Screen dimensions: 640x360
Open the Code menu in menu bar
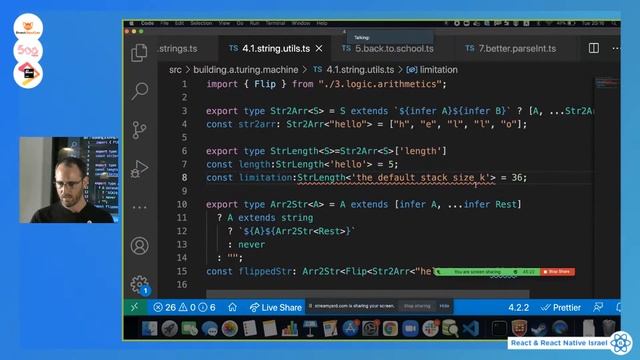[x=147, y=23]
